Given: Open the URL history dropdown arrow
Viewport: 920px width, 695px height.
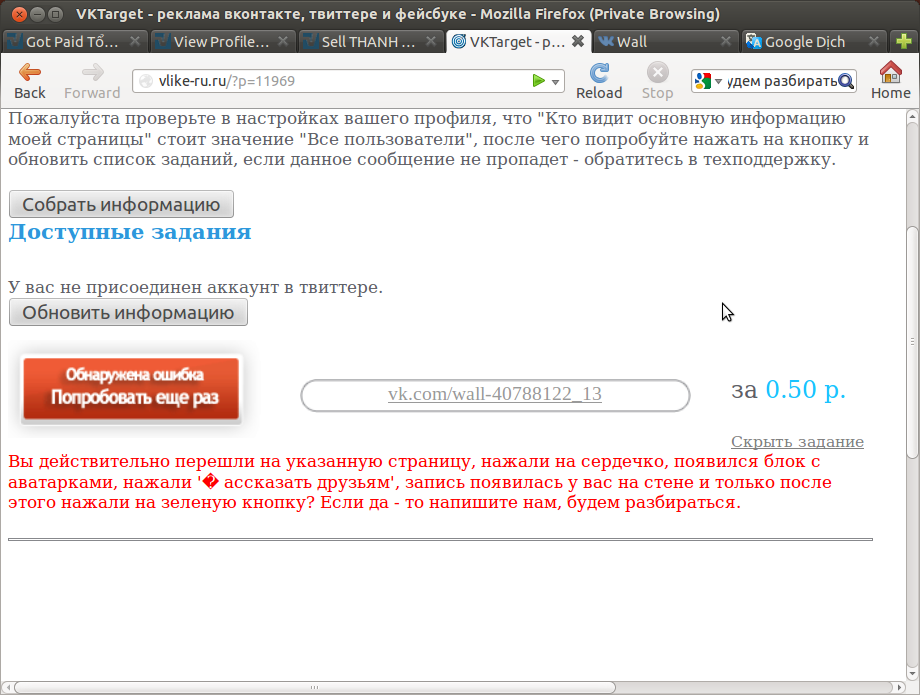Looking at the screenshot, I should [555, 82].
